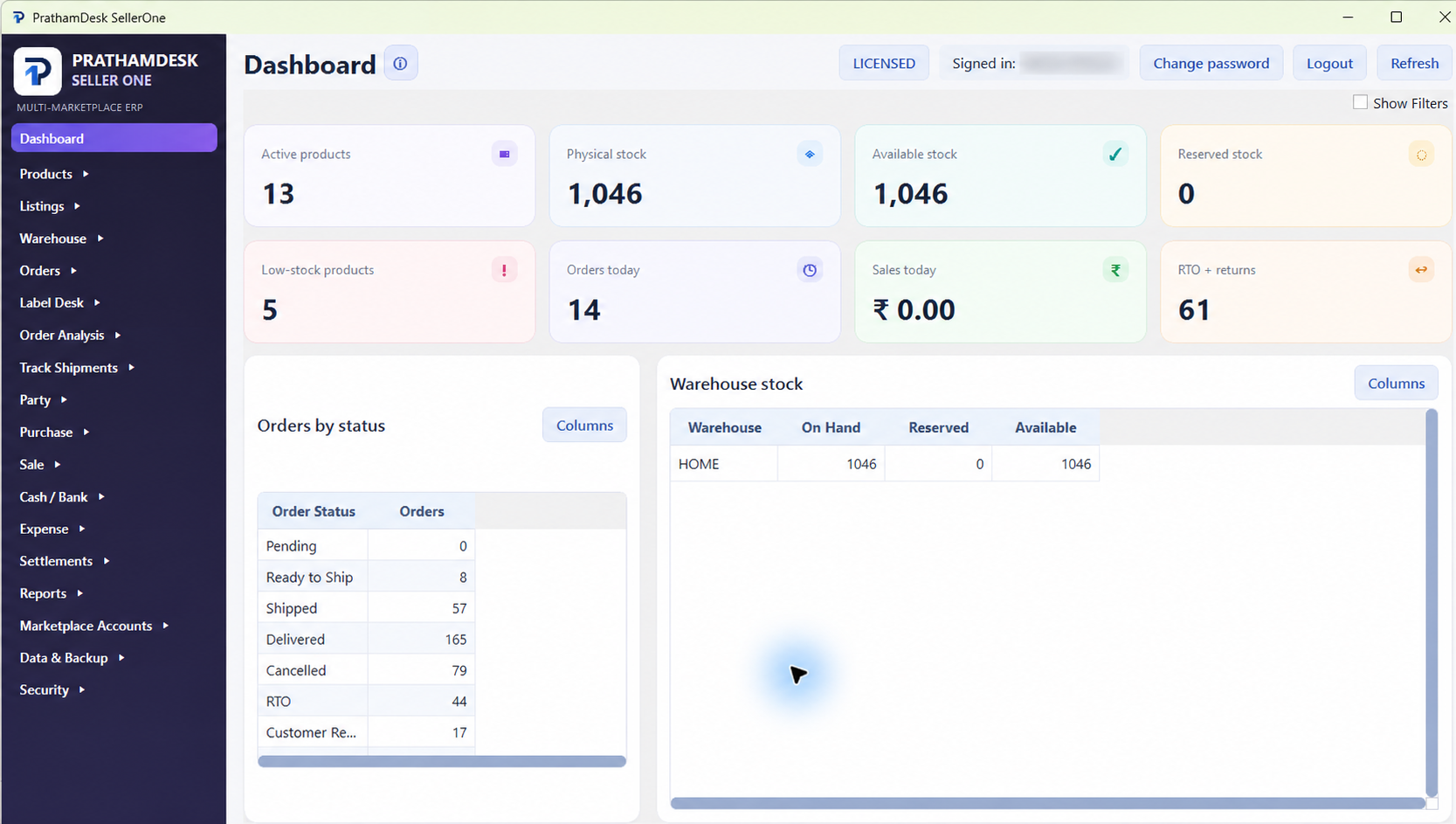This screenshot has width=1456, height=824.
Task: Select the Cancelled status row
Action: coord(367,670)
